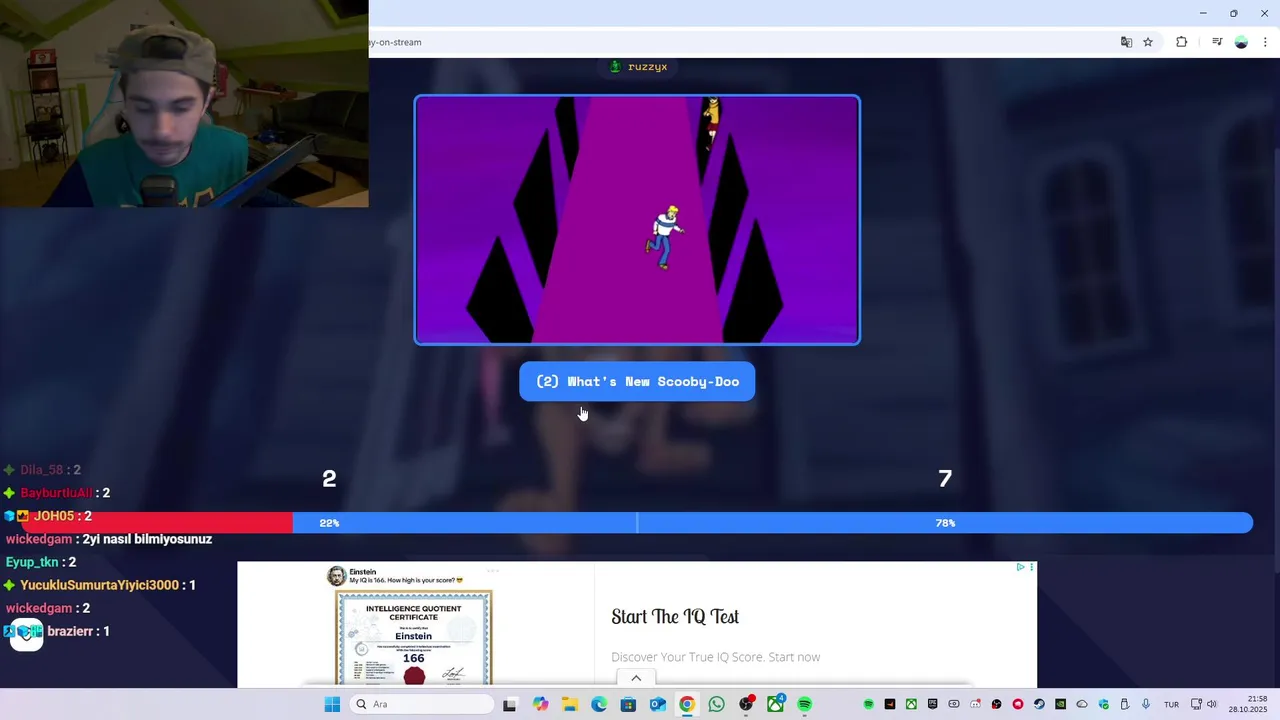1280x720 pixels.
Task: Click chat user Eyup_tkn
Action: pyautogui.click(x=32, y=562)
